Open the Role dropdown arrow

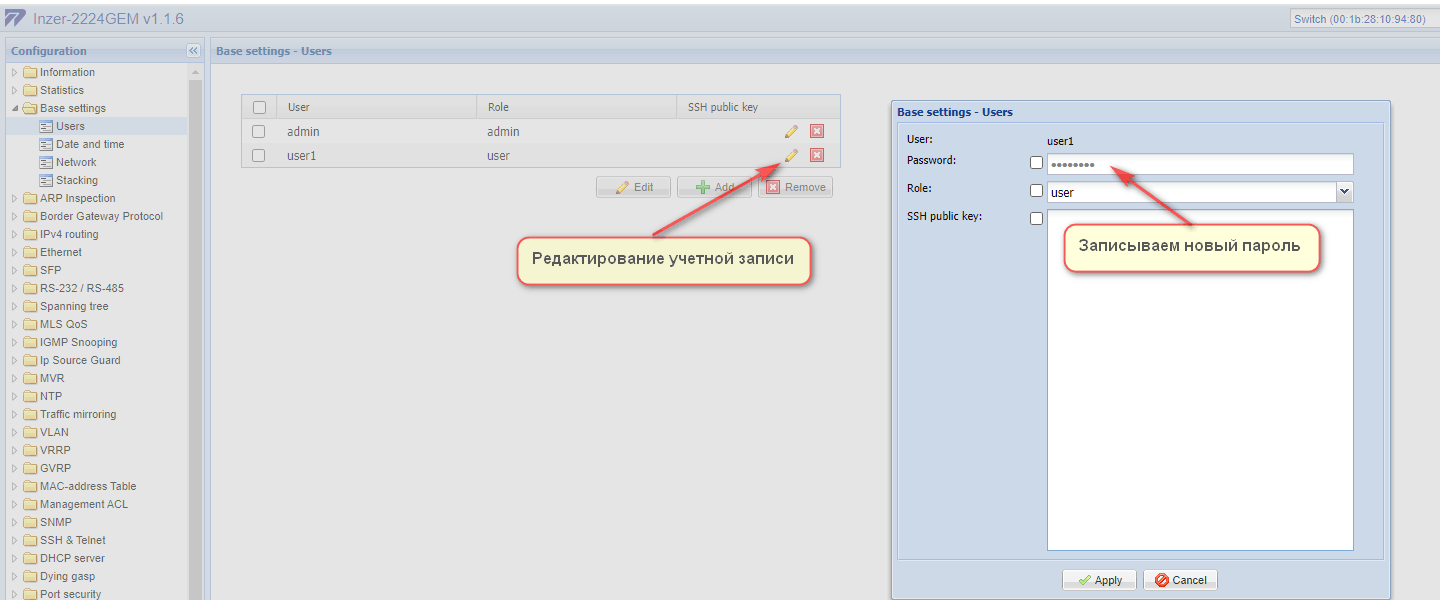pos(1344,191)
